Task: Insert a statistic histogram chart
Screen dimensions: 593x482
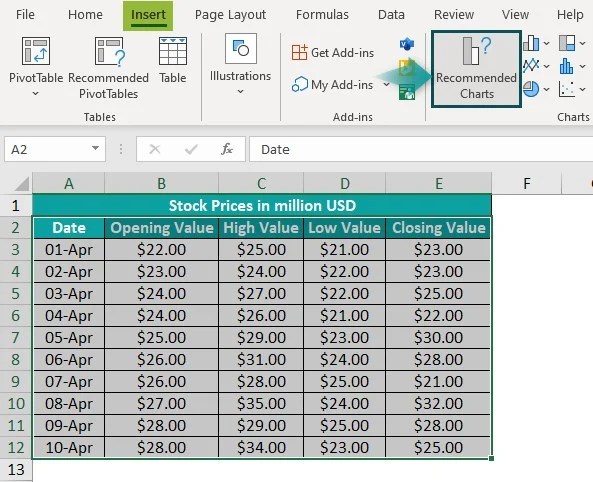Action: [566, 66]
